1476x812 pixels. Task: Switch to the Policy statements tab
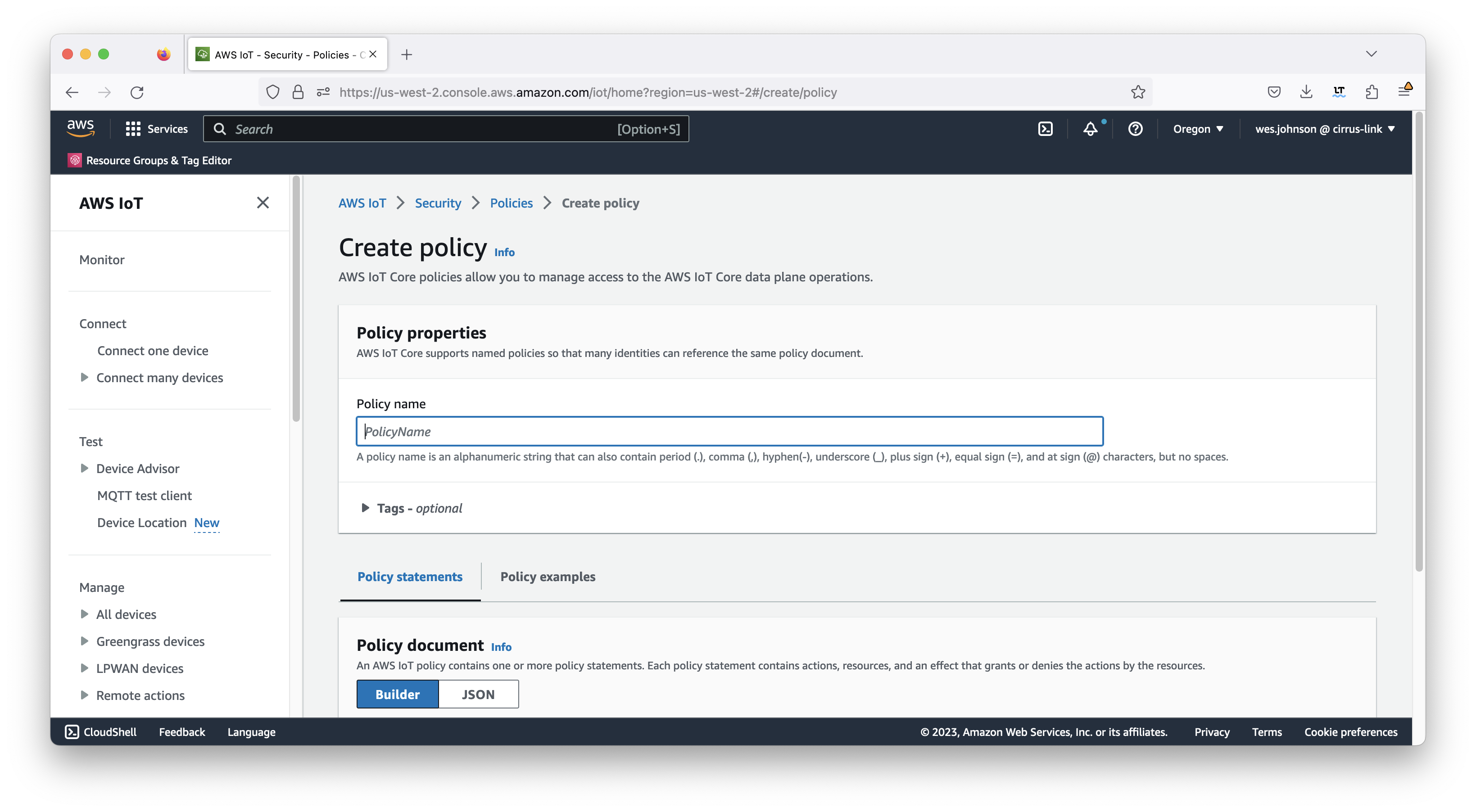pos(410,577)
